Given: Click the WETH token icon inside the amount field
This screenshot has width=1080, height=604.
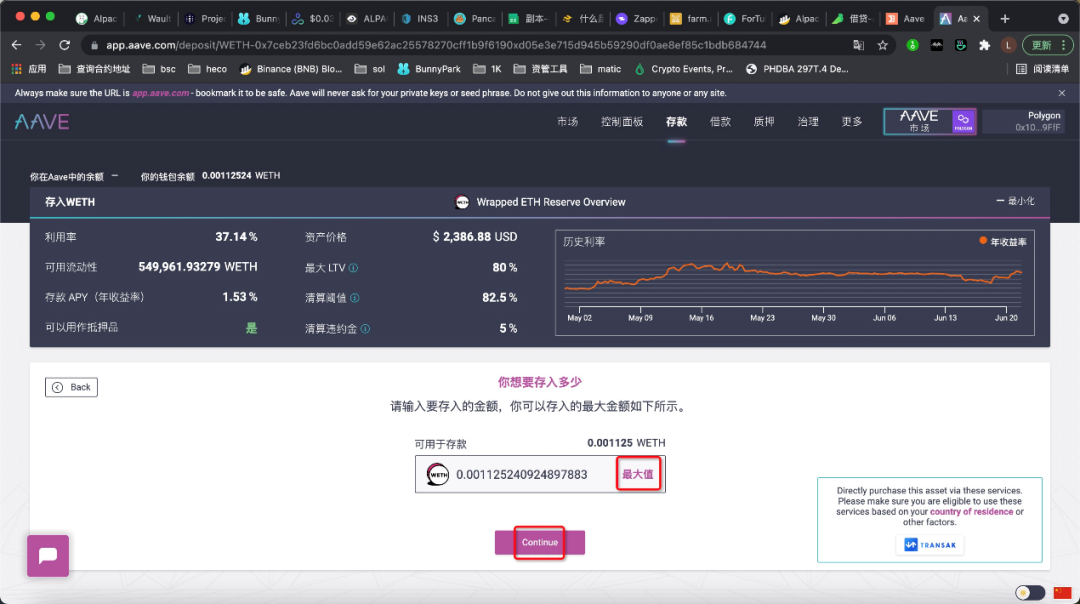Looking at the screenshot, I should point(437,474).
